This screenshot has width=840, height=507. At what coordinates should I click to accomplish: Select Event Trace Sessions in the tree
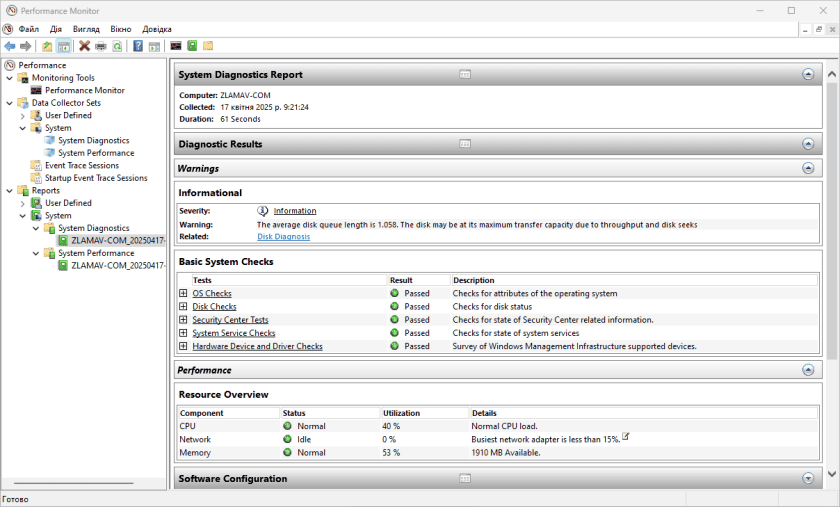coord(81,166)
